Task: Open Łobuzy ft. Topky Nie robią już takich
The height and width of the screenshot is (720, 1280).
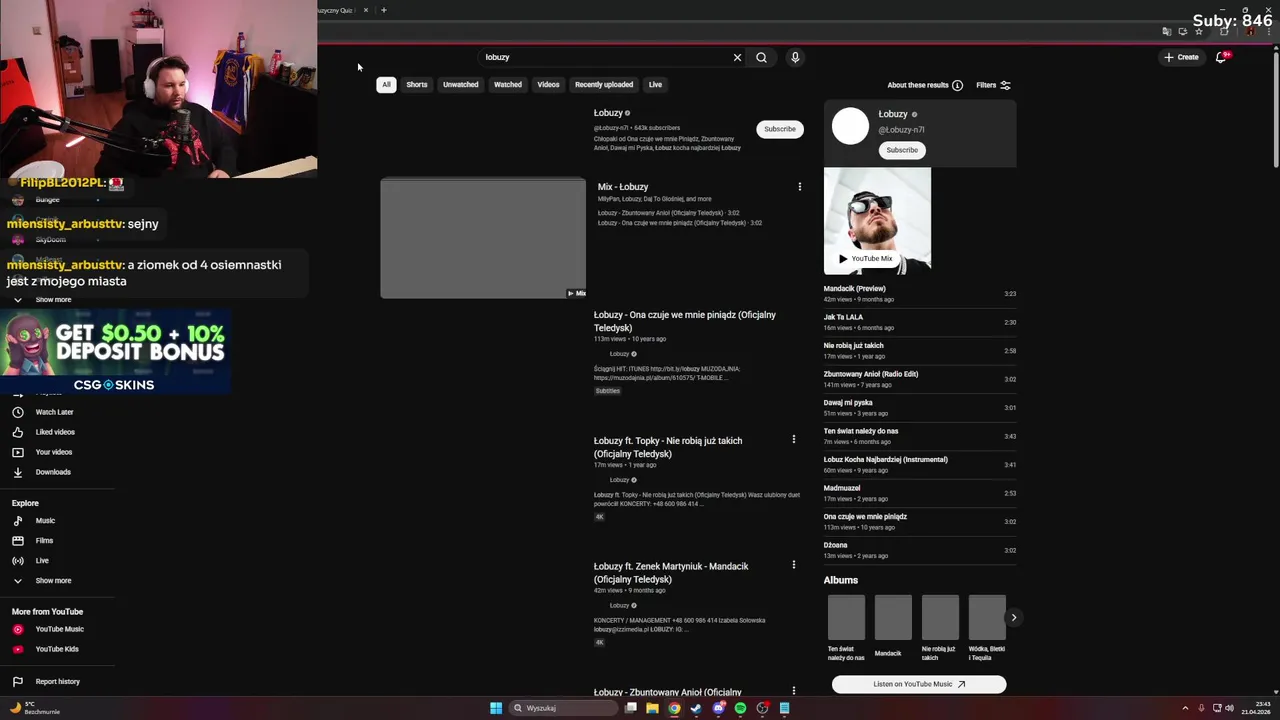Action: [668, 447]
